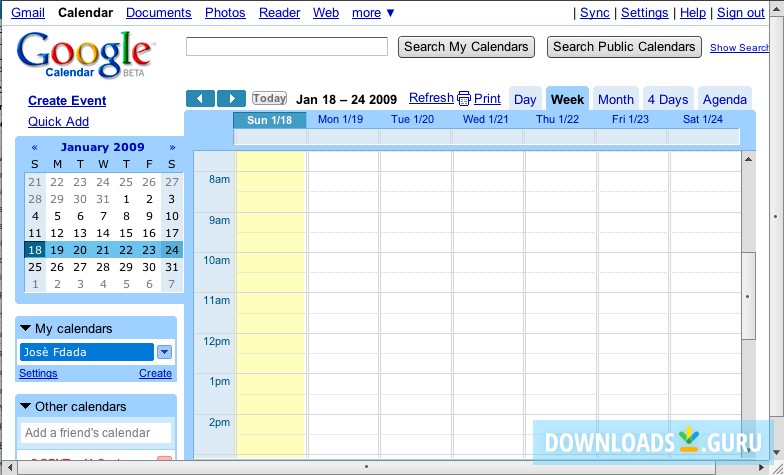784x475 pixels.
Task: Open Web link in top navigation
Action: pos(326,13)
